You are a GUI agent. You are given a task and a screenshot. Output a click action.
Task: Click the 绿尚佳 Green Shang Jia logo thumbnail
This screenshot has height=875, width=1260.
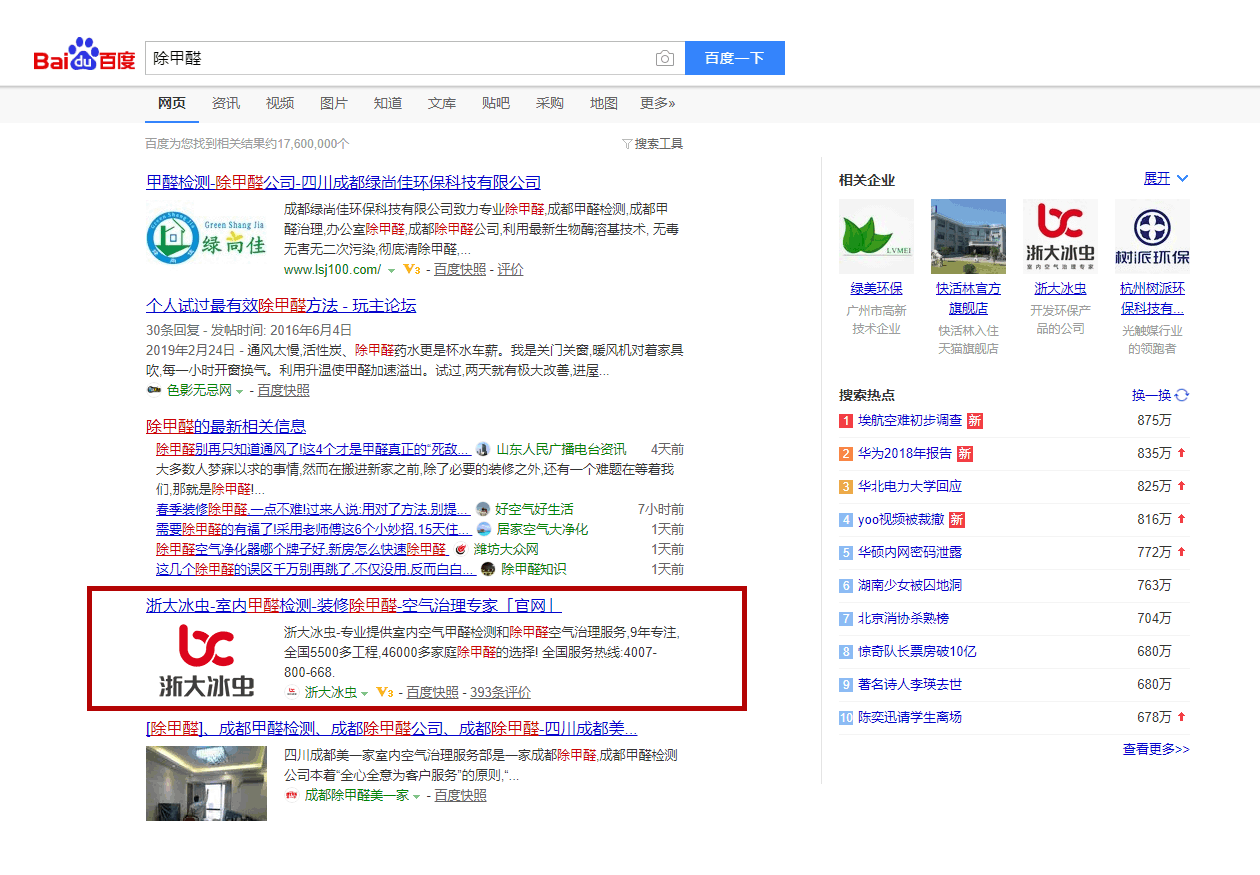click(207, 237)
